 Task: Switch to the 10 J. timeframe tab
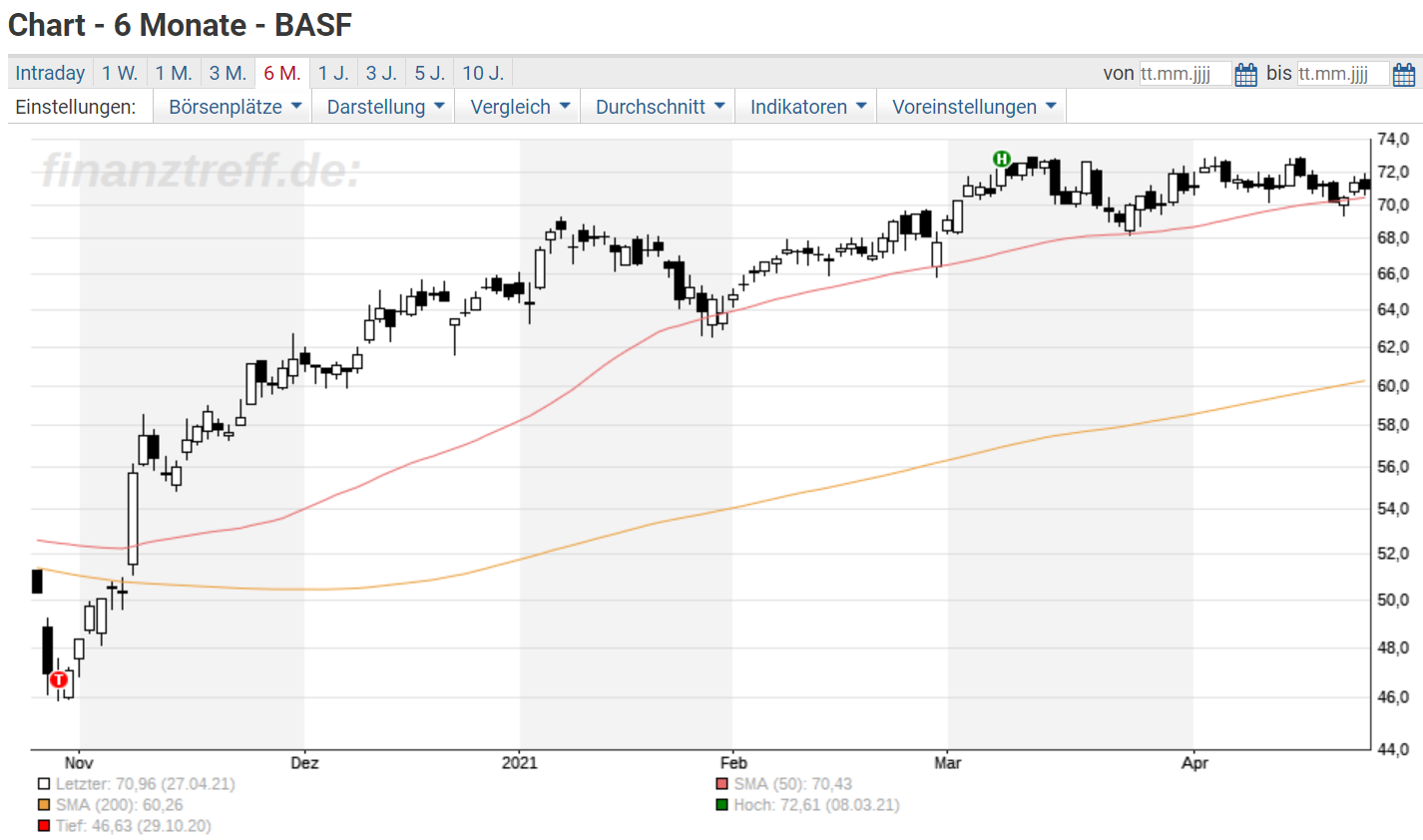[x=483, y=73]
